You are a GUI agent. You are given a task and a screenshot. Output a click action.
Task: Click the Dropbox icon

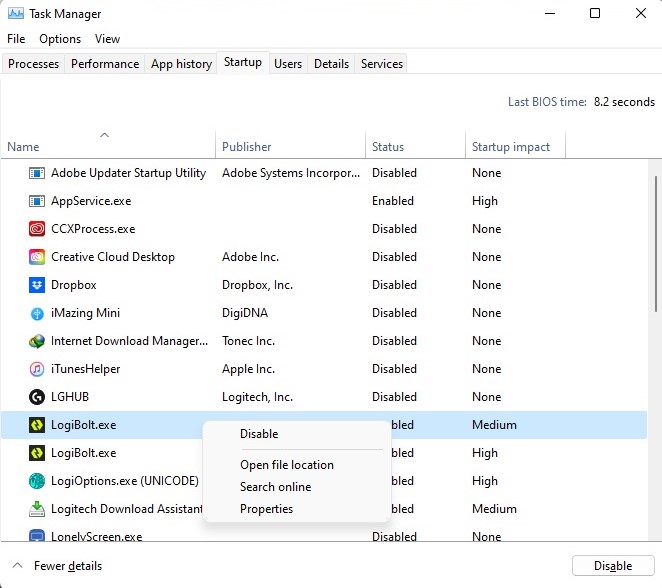pos(37,285)
